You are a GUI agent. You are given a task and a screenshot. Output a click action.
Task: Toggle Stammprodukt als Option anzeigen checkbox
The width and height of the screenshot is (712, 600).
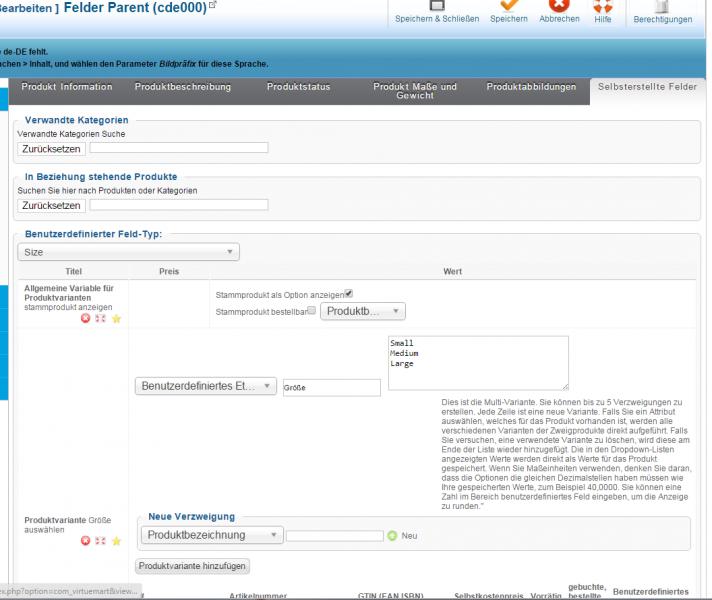pyautogui.click(x=349, y=293)
